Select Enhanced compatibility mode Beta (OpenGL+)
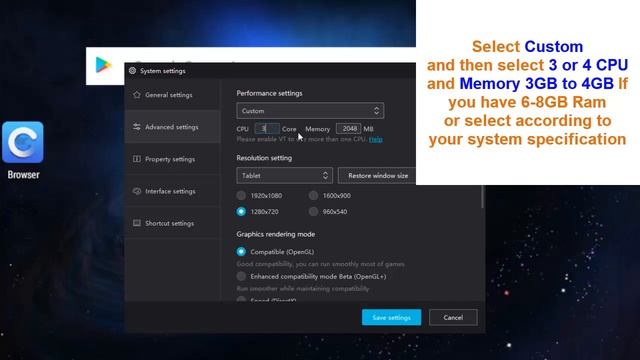The width and height of the screenshot is (640, 360). tap(241, 276)
